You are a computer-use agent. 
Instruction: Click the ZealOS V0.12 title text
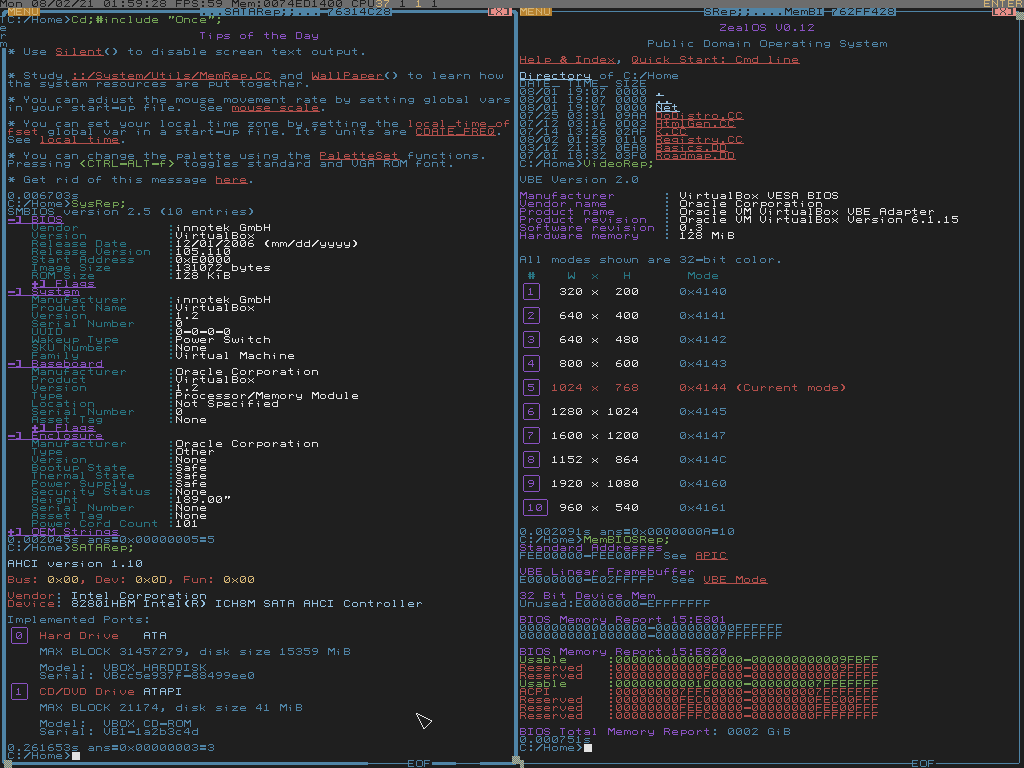(x=767, y=27)
